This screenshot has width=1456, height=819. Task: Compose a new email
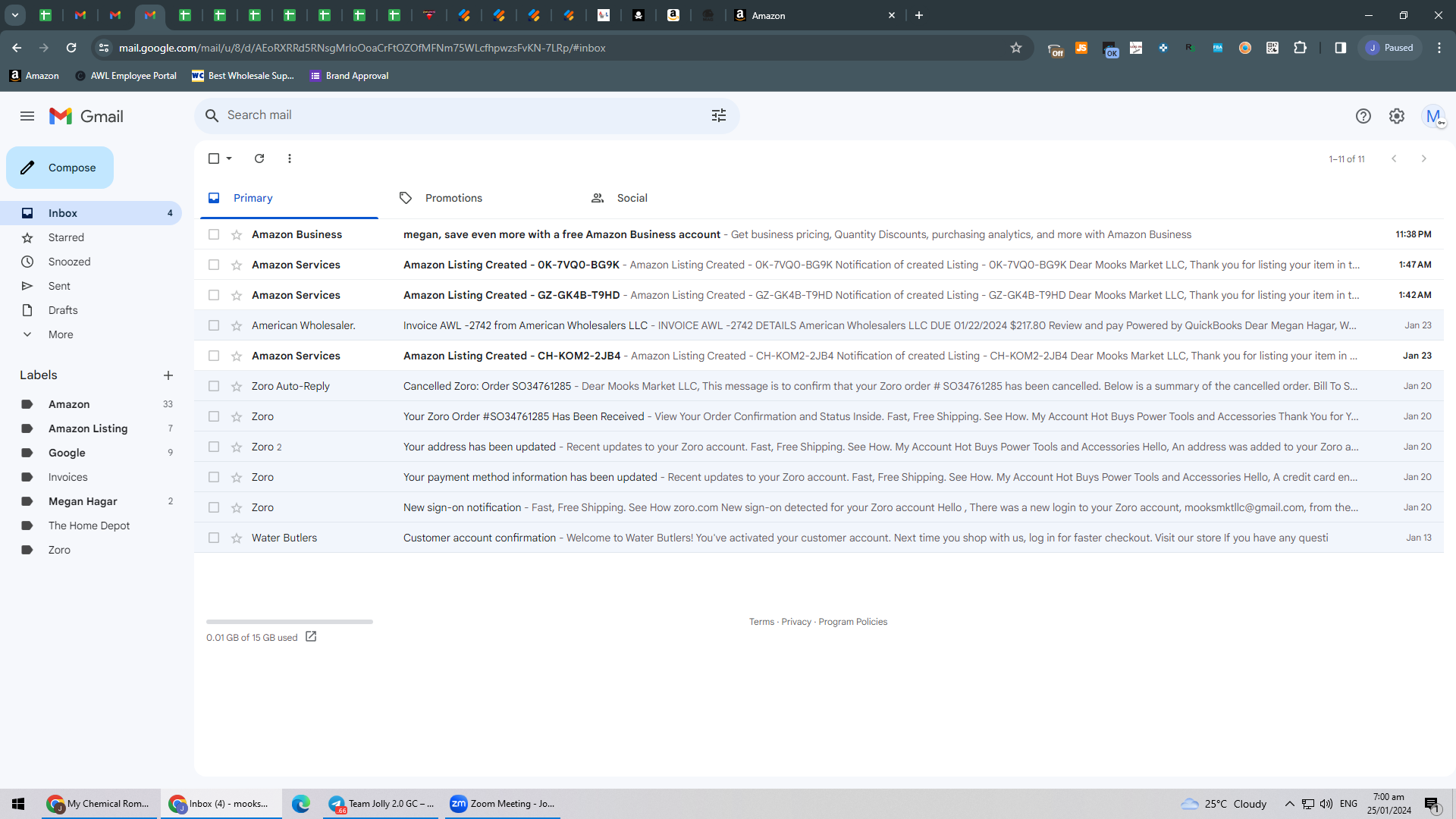[60, 168]
